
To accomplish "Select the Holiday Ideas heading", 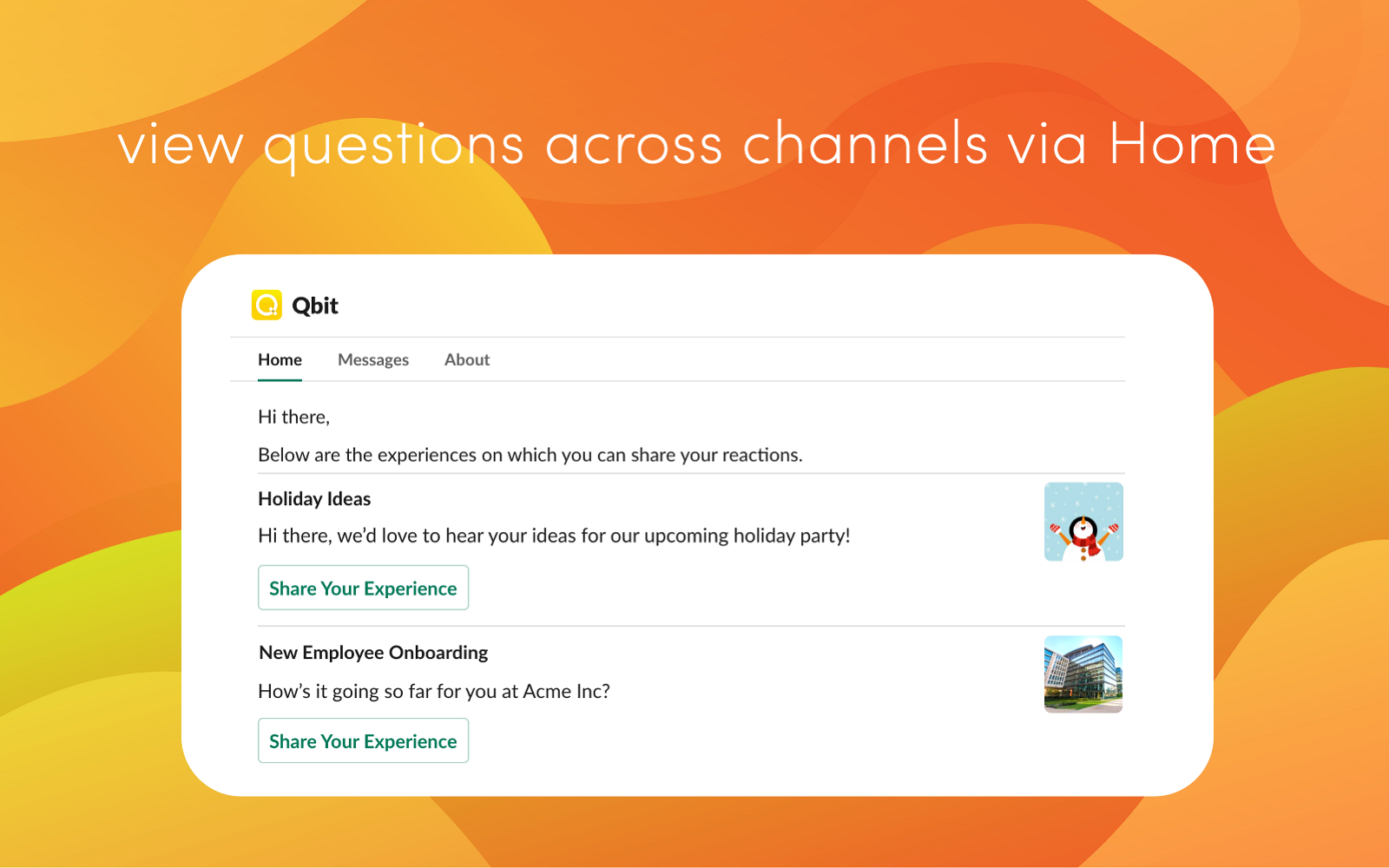I will pyautogui.click(x=314, y=498).
